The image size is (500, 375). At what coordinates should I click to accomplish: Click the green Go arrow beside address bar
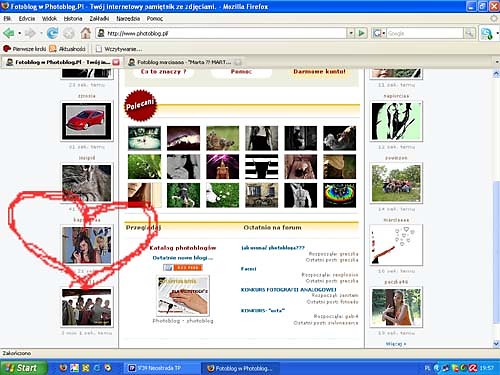361,33
